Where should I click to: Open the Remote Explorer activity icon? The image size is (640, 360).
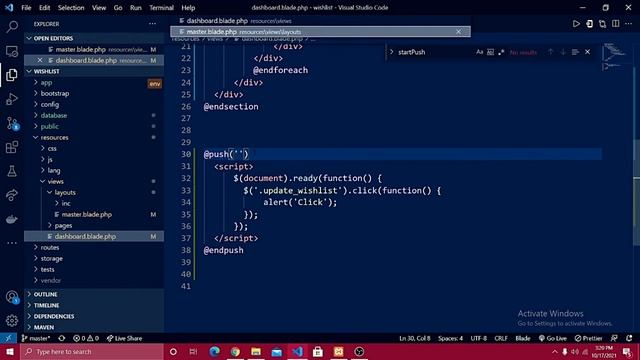pyautogui.click(x=12, y=51)
